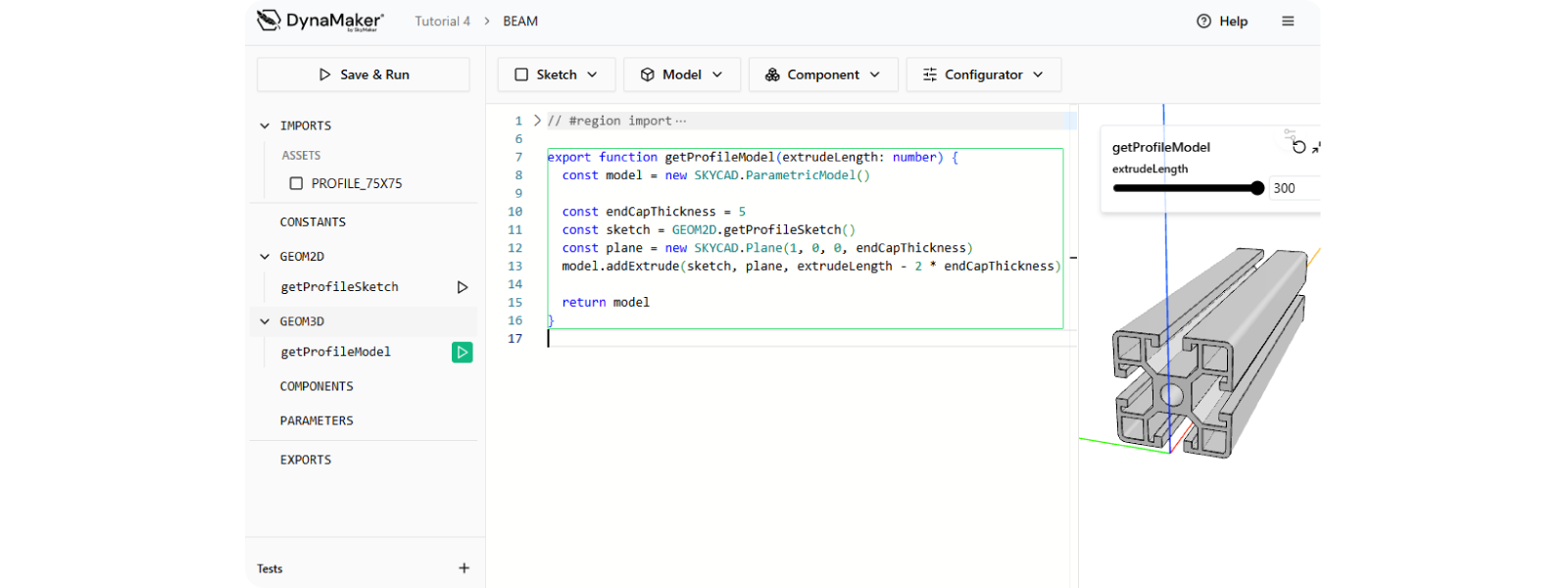Viewport: 1568px width, 588px height.
Task: Preview getProfileSketch using its play icon
Action: [x=463, y=287]
